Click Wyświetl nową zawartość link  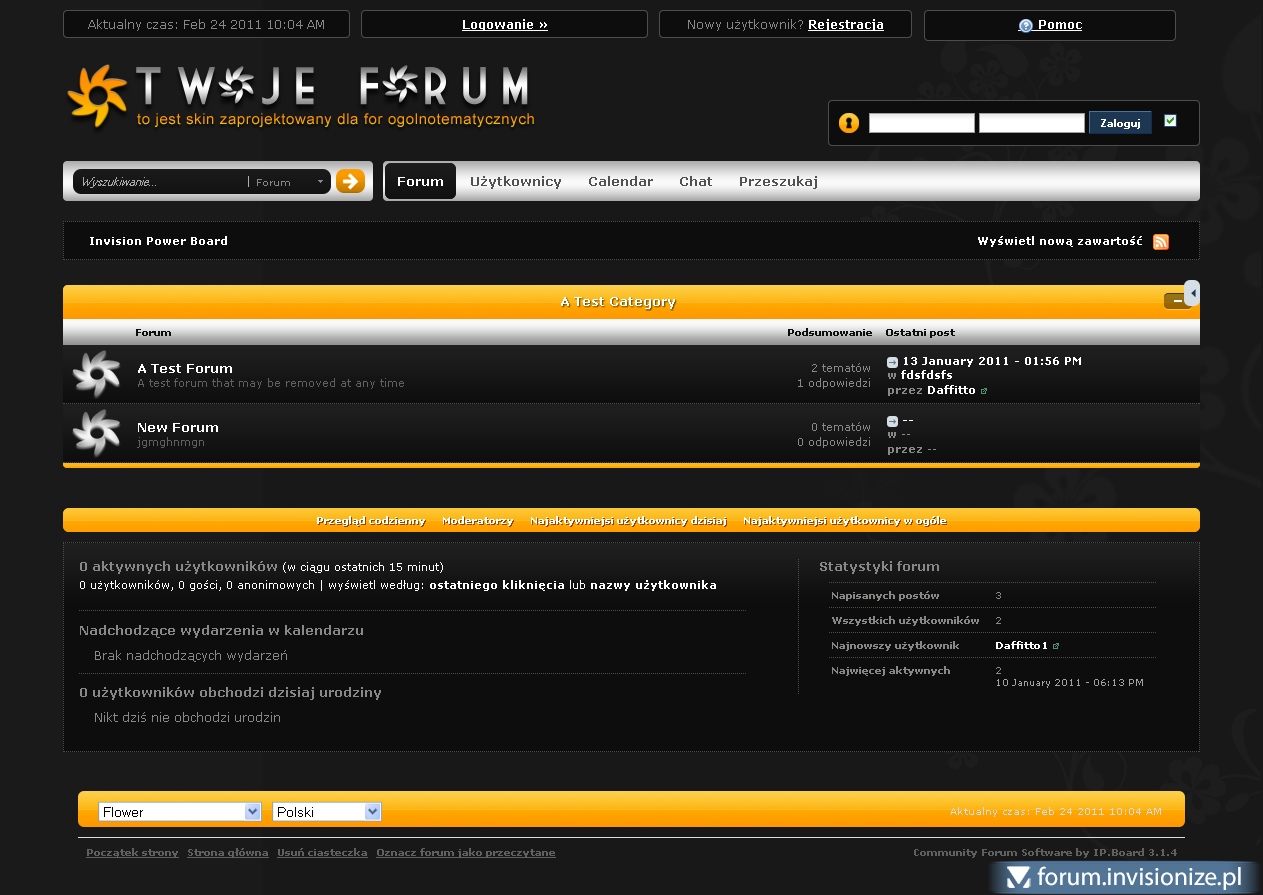[1060, 241]
